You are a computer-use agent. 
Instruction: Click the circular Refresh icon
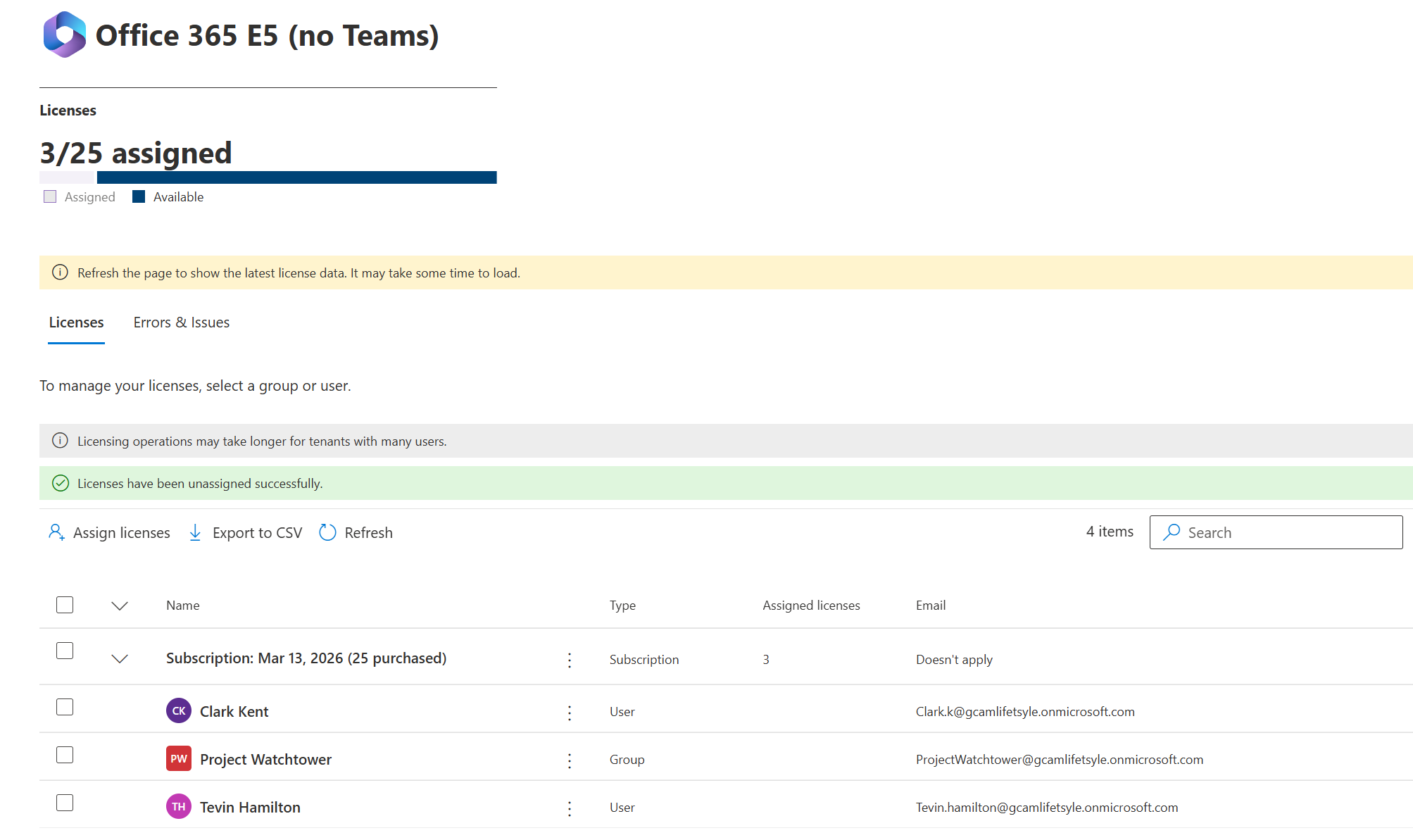coord(327,532)
